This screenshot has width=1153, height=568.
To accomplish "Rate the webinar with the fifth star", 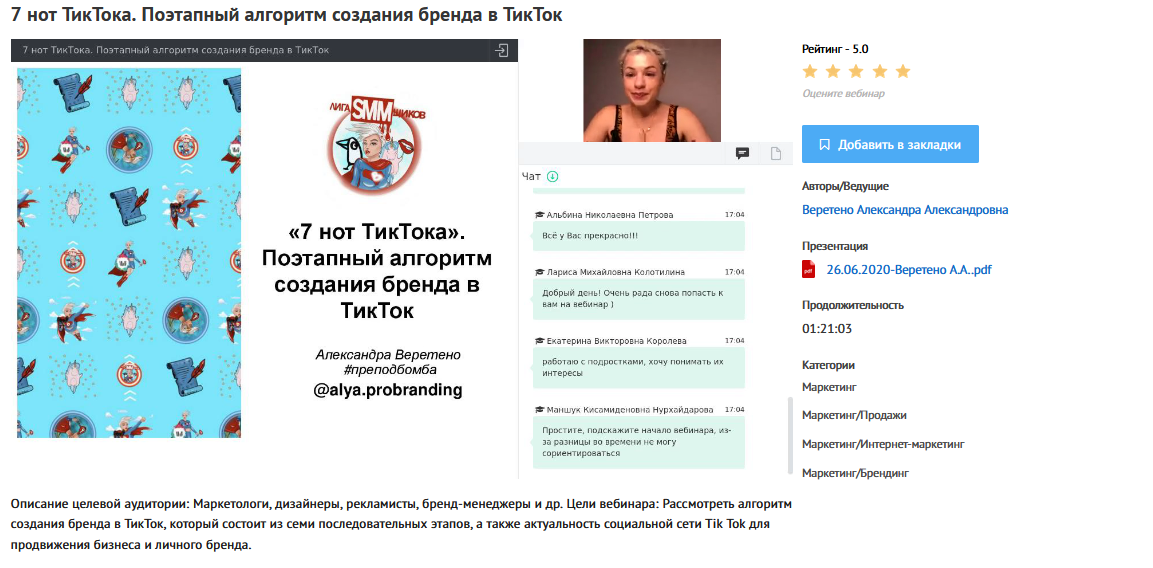I will pyautogui.click(x=903, y=71).
